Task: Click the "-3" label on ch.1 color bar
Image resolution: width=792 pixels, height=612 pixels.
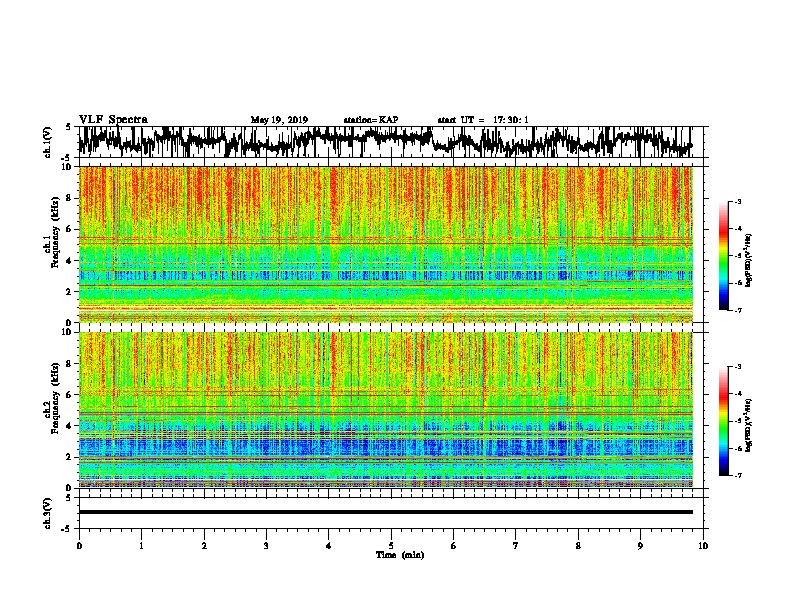Action: [x=738, y=201]
